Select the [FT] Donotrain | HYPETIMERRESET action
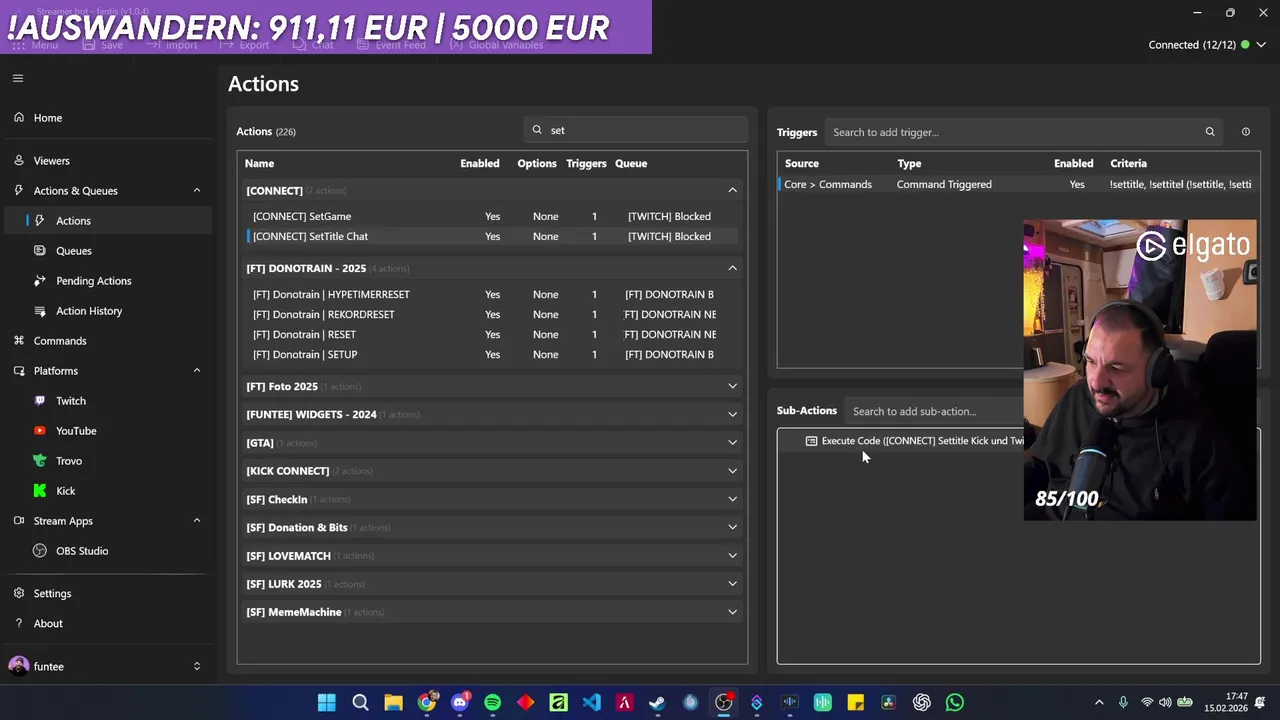The width and height of the screenshot is (1280, 720). coord(492,294)
